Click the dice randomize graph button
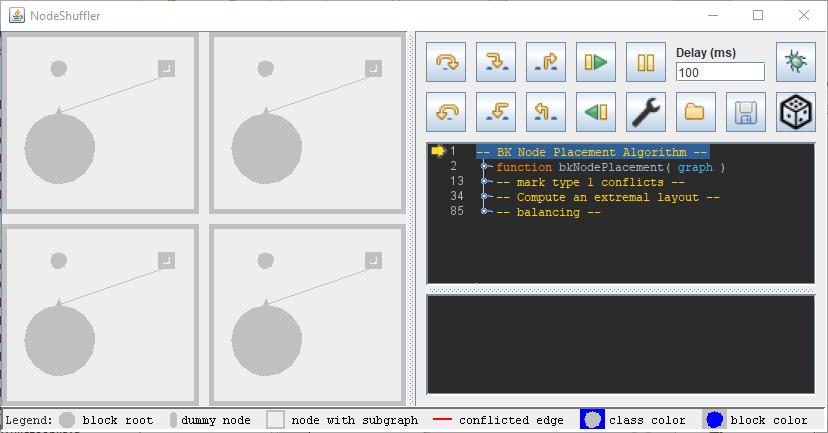Screen dimensions: 828x433 796,112
